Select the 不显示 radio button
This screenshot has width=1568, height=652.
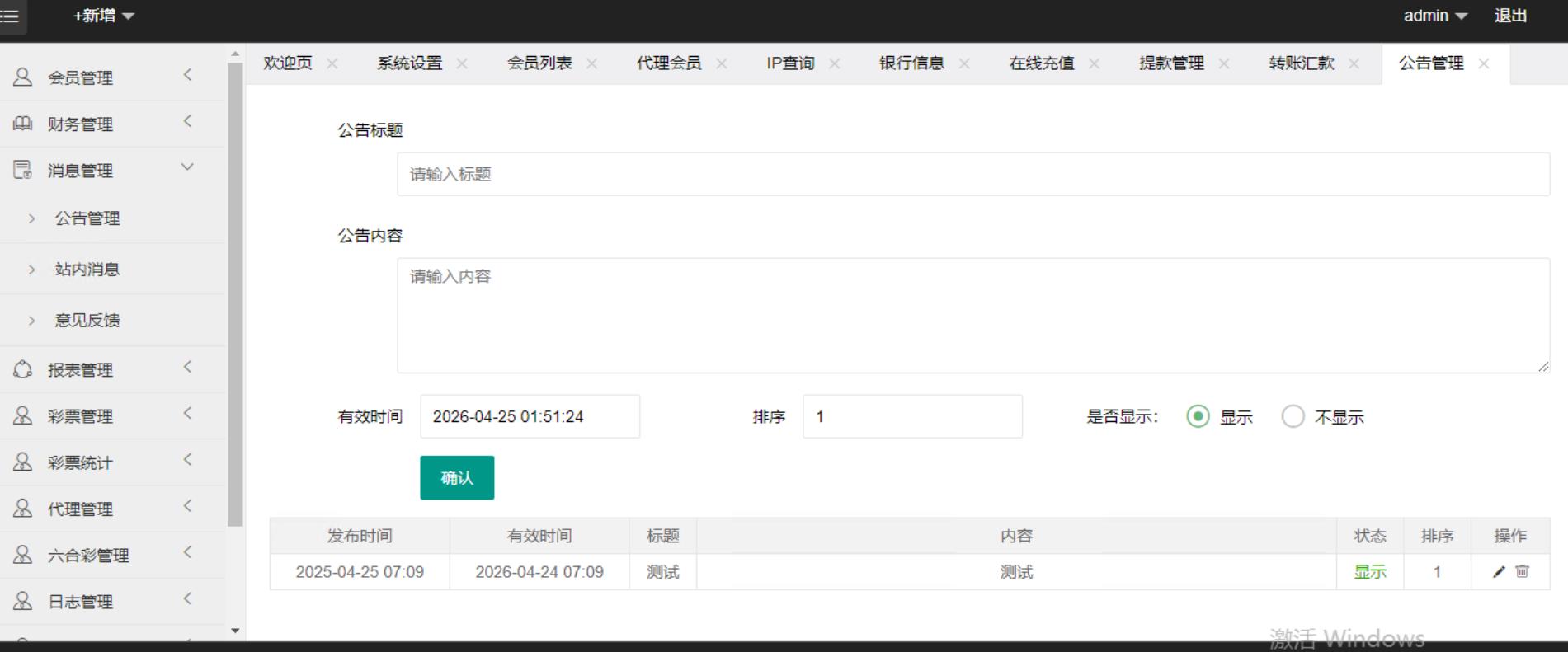coord(1293,417)
